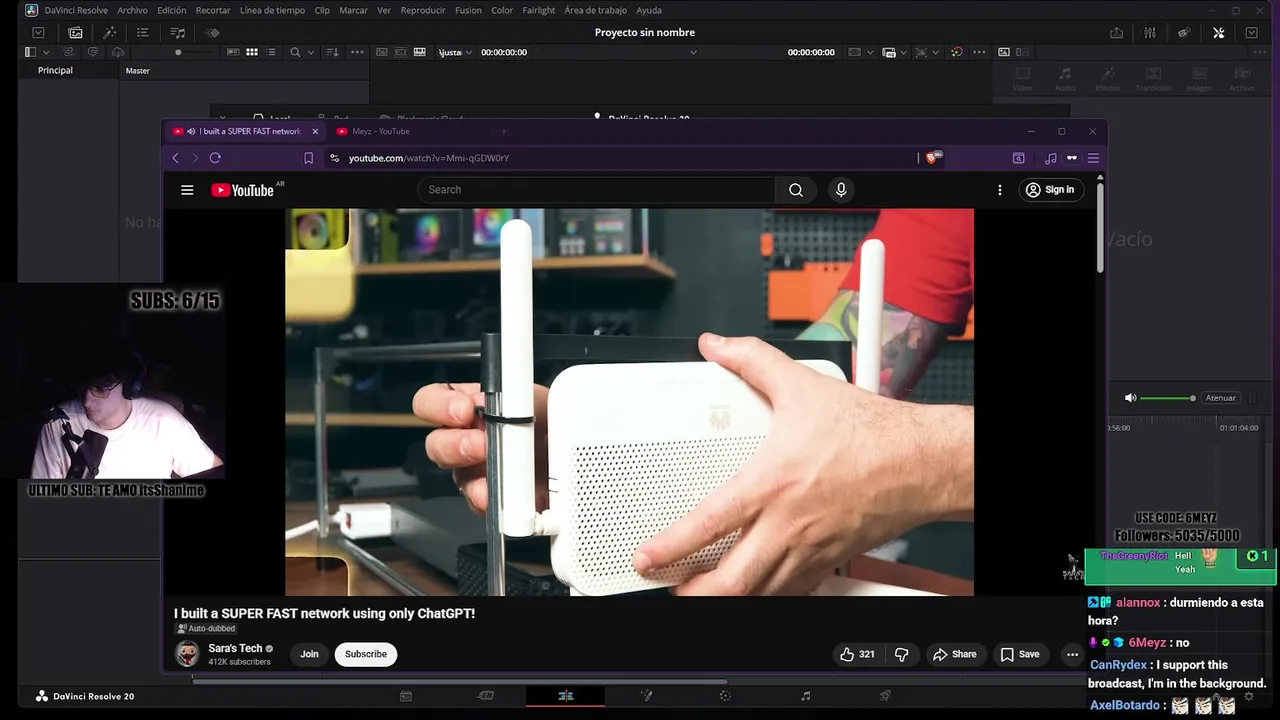Open the source clip name dropdown
This screenshot has width=1280, height=720.
(x=693, y=52)
